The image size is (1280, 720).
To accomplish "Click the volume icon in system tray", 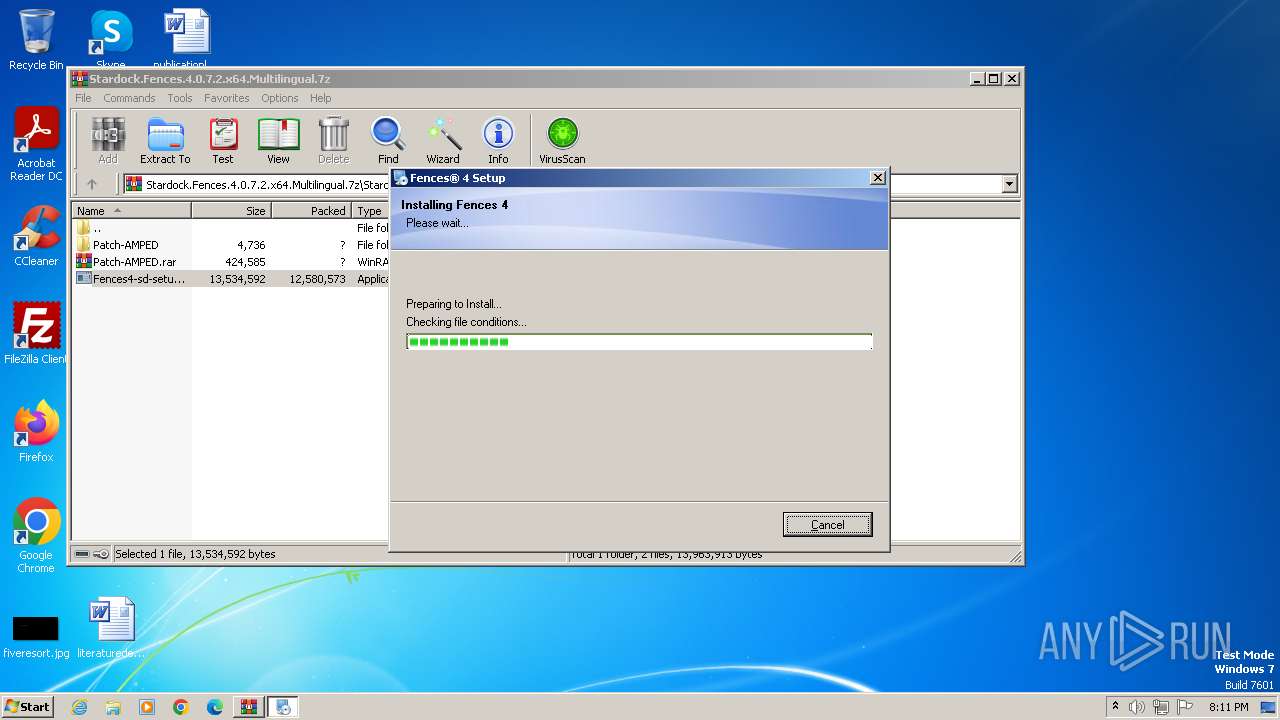I will [x=1137, y=707].
